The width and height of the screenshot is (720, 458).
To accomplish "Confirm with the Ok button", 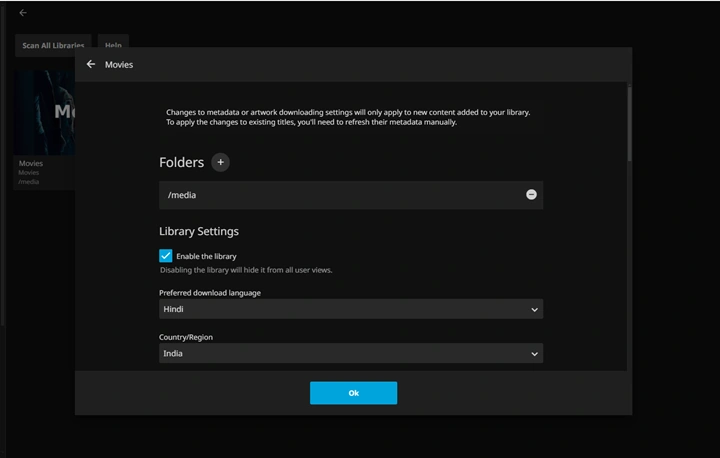I will tap(354, 393).
